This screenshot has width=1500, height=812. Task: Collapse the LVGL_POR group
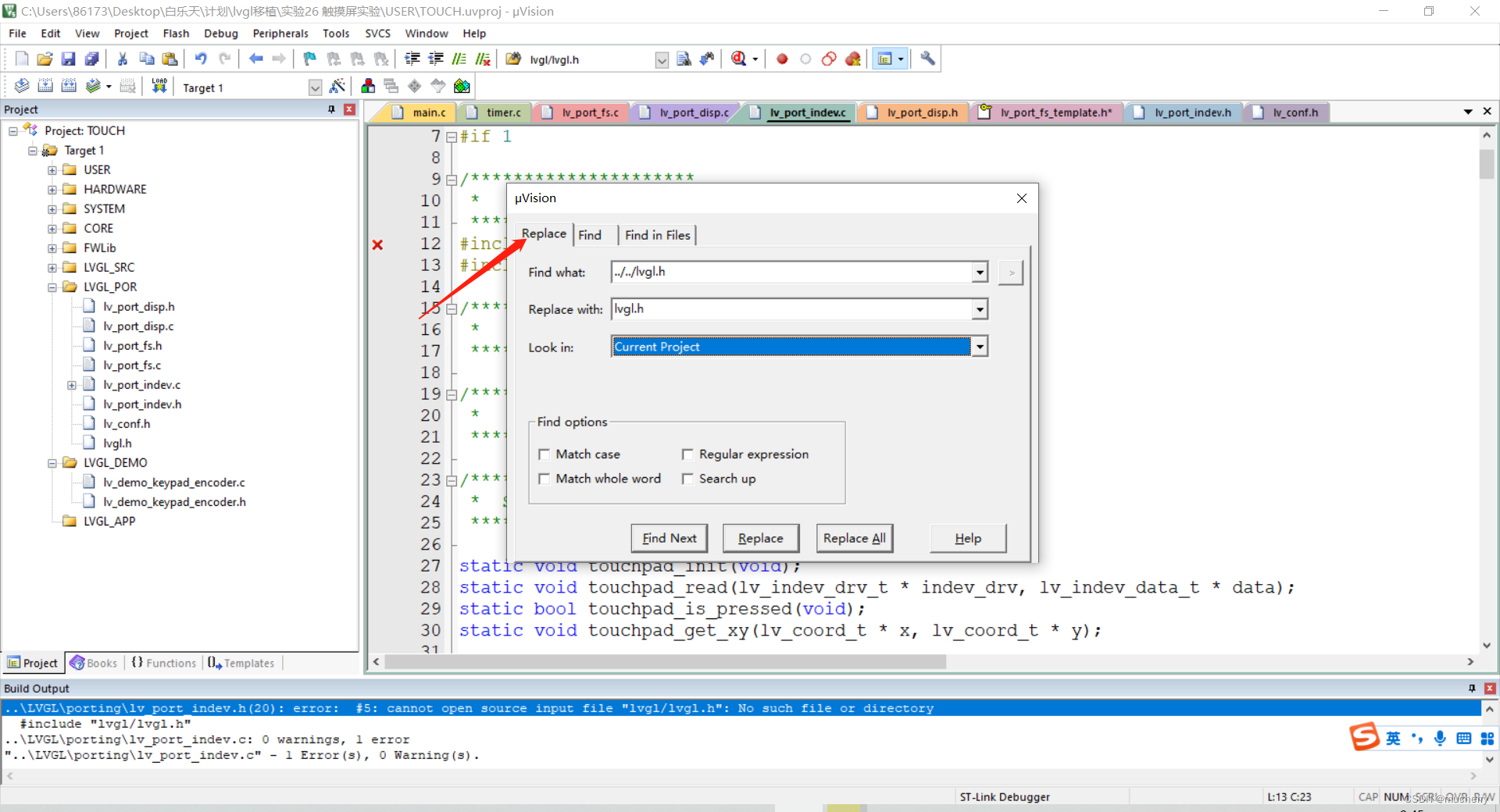tap(52, 287)
